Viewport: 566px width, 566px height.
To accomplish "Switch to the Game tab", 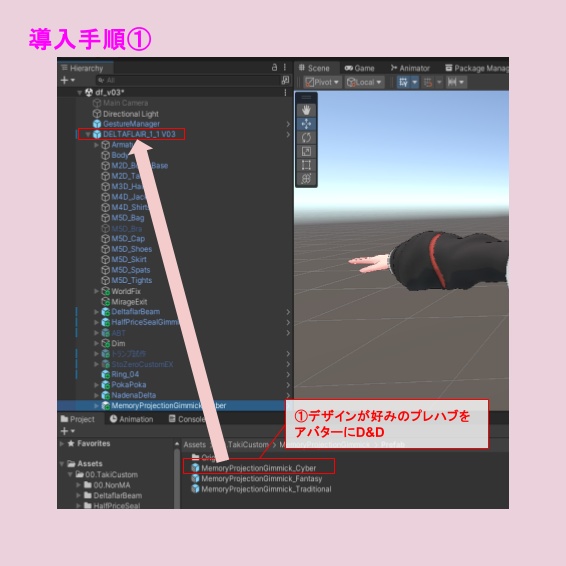I will point(359,68).
